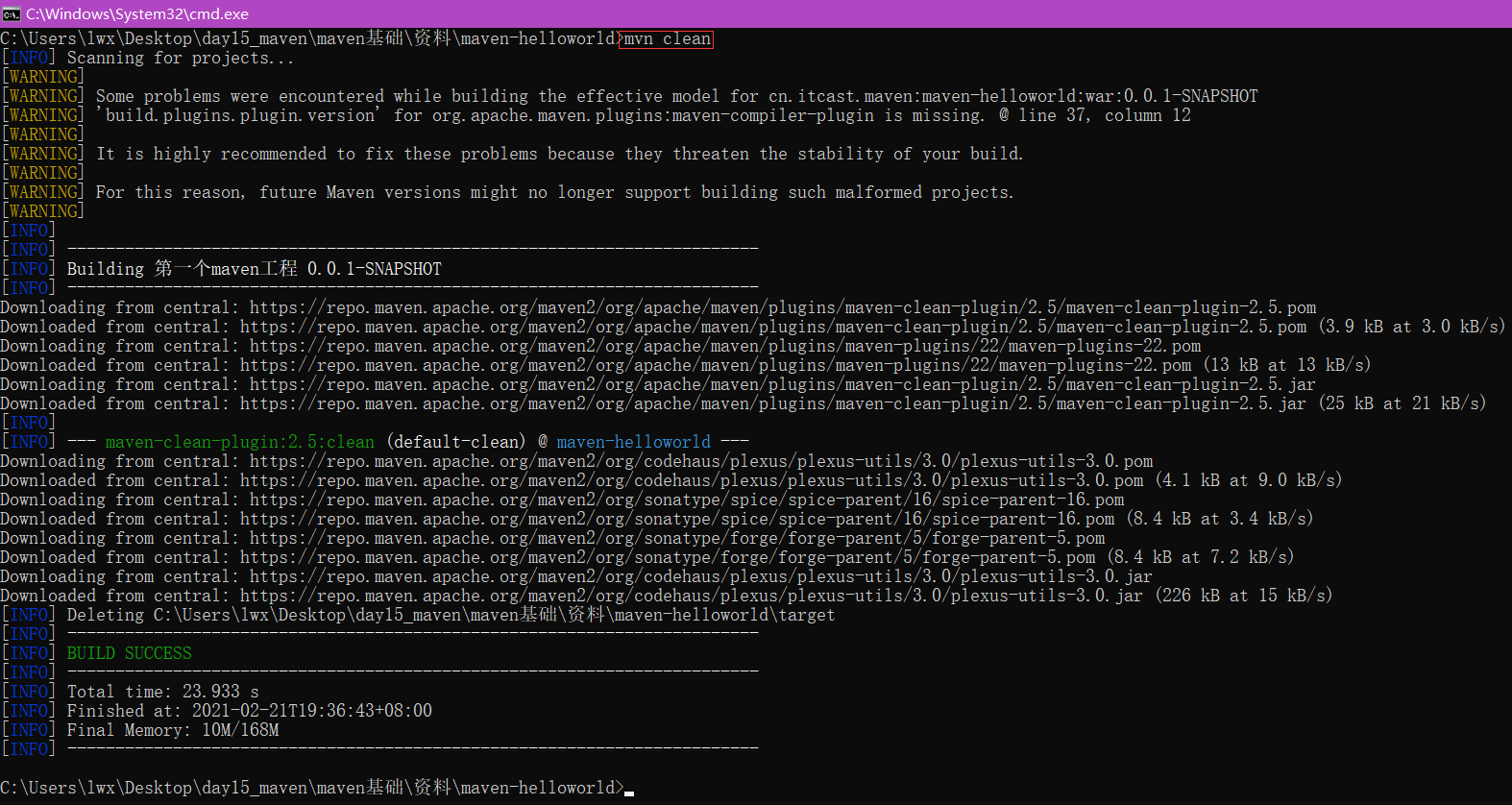
Task: Click 'It is highly recommended' warning line
Action: (x=560, y=155)
